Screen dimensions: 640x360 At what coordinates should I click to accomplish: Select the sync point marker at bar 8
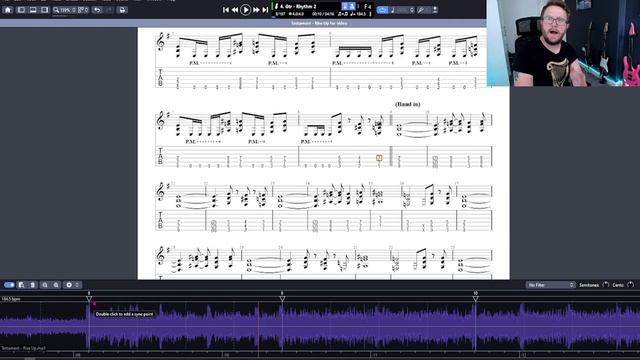pyautogui.click(x=89, y=299)
